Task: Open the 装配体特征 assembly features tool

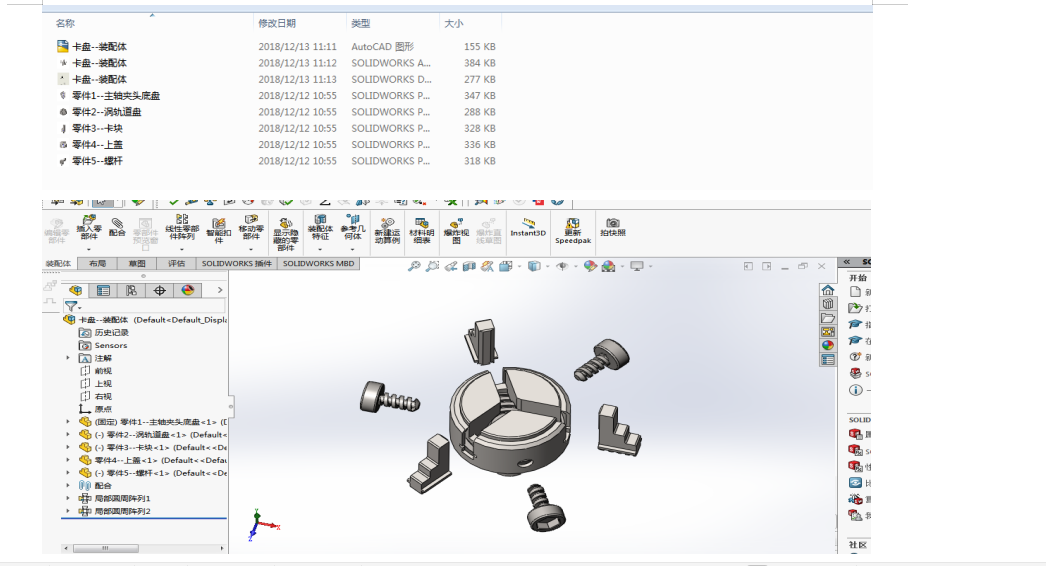Action: click(x=320, y=228)
